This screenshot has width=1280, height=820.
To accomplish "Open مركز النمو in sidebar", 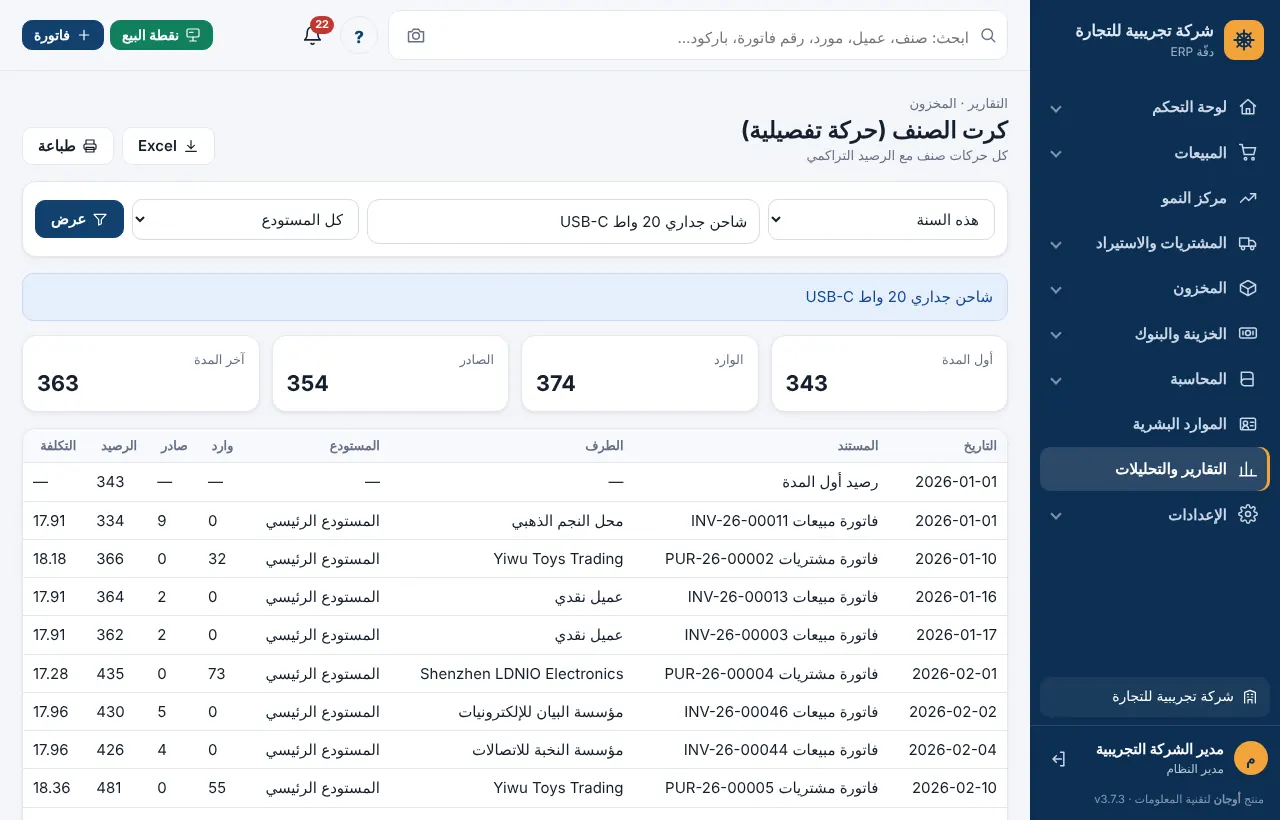I will [x=1155, y=198].
